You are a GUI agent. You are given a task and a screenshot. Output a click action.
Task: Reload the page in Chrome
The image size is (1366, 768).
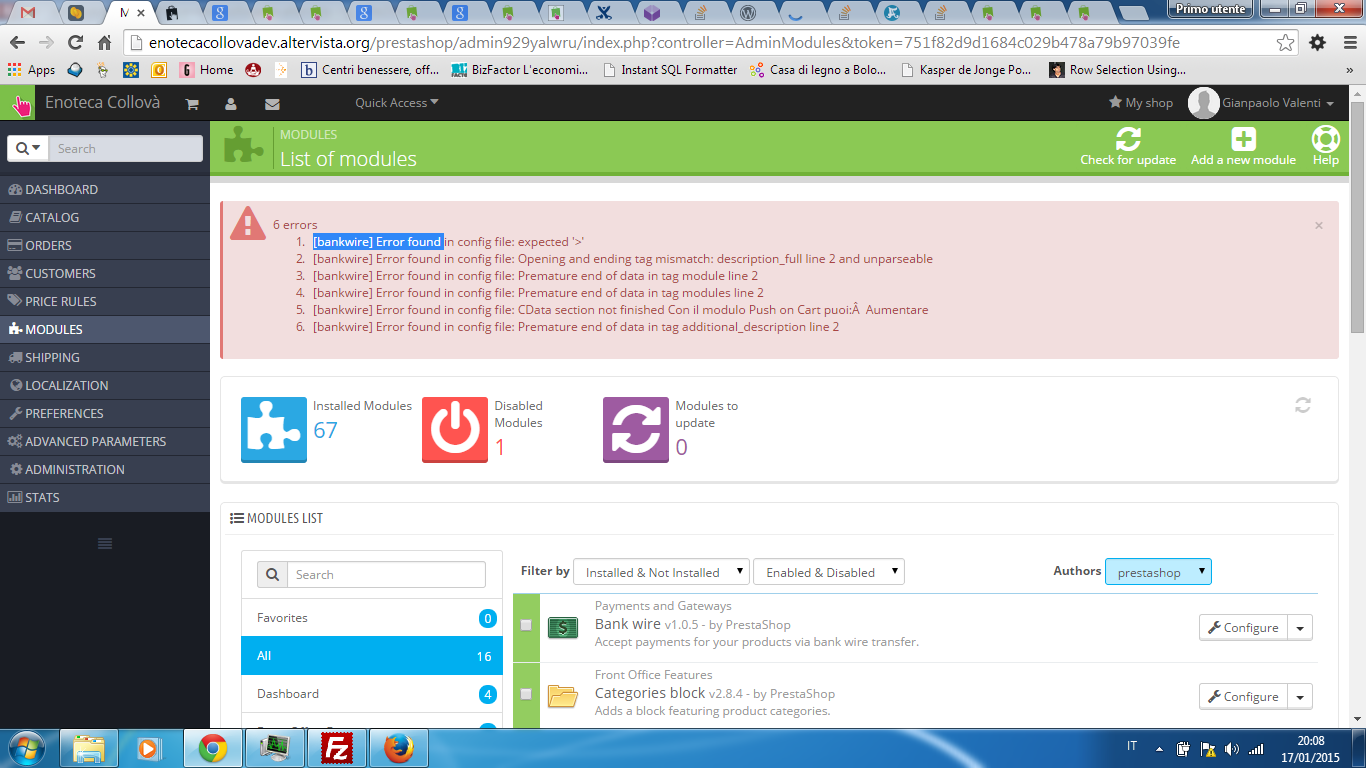point(75,43)
